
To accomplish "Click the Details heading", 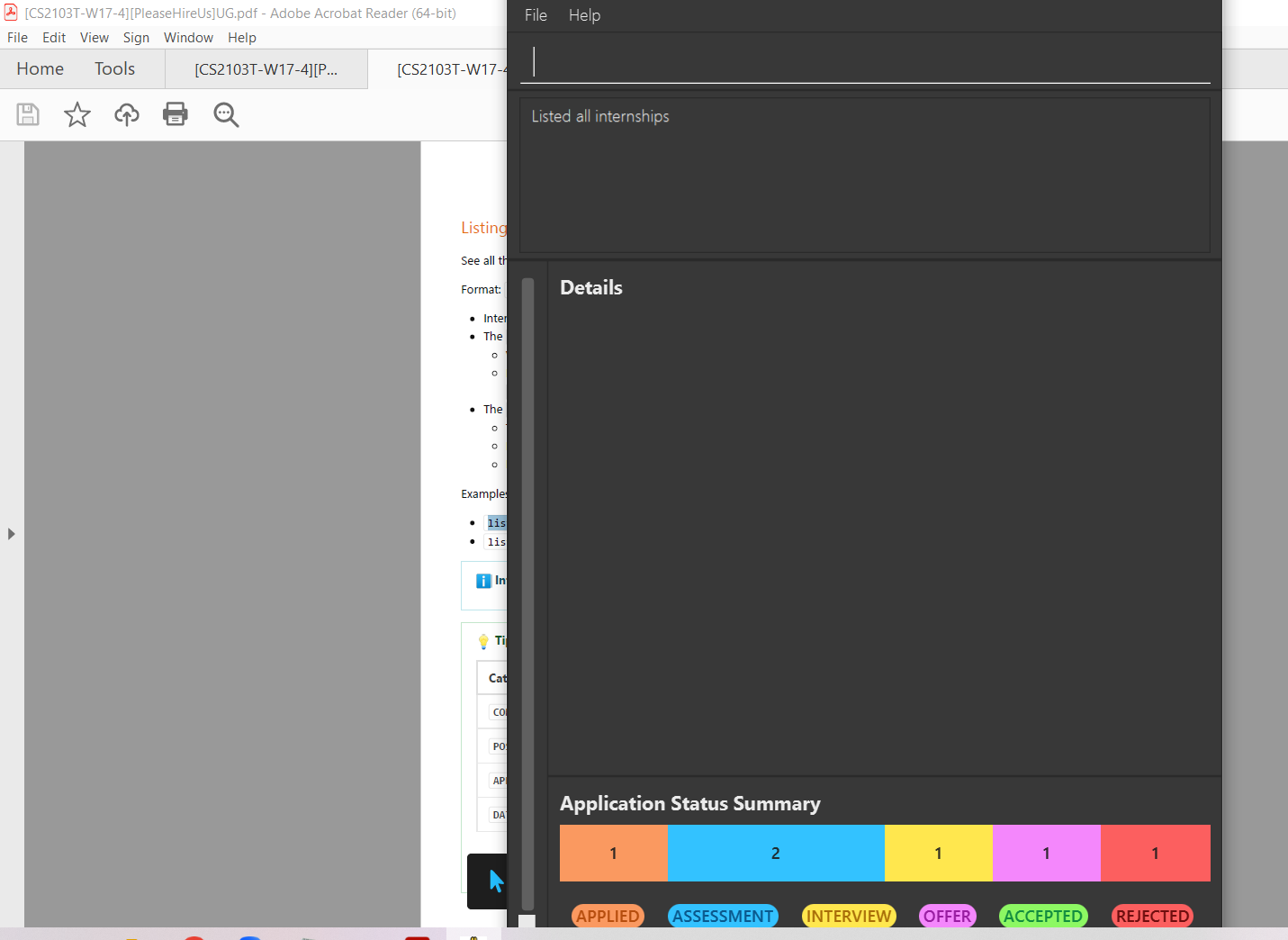I will (x=591, y=287).
